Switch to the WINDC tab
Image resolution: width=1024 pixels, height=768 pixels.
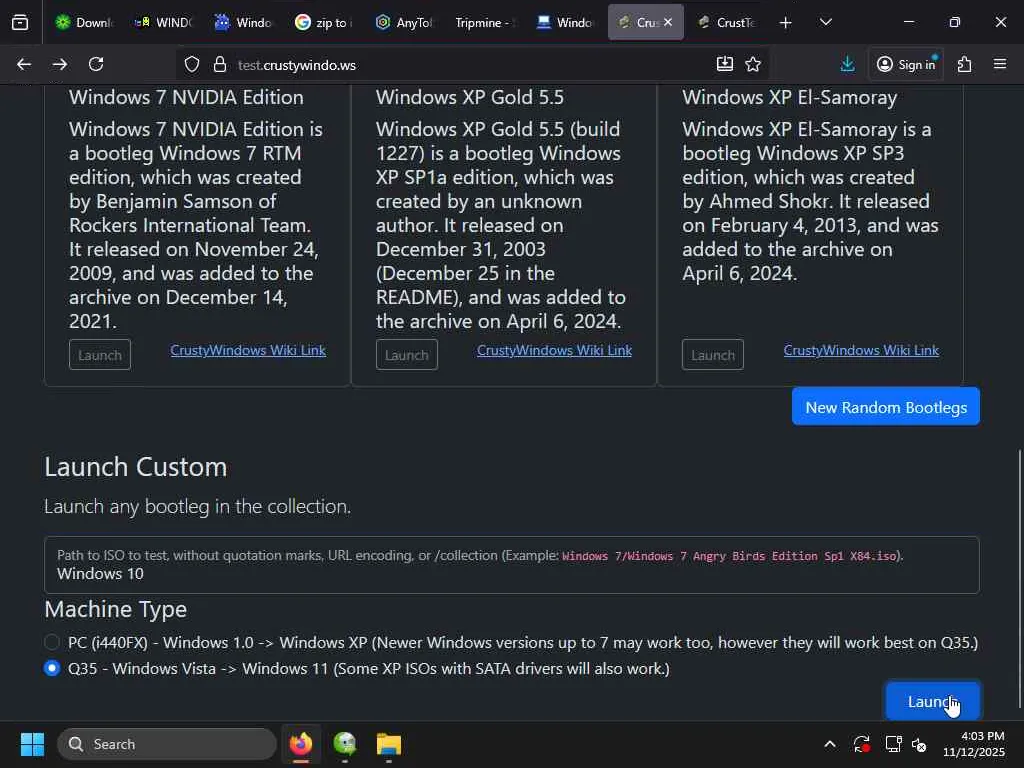163,22
